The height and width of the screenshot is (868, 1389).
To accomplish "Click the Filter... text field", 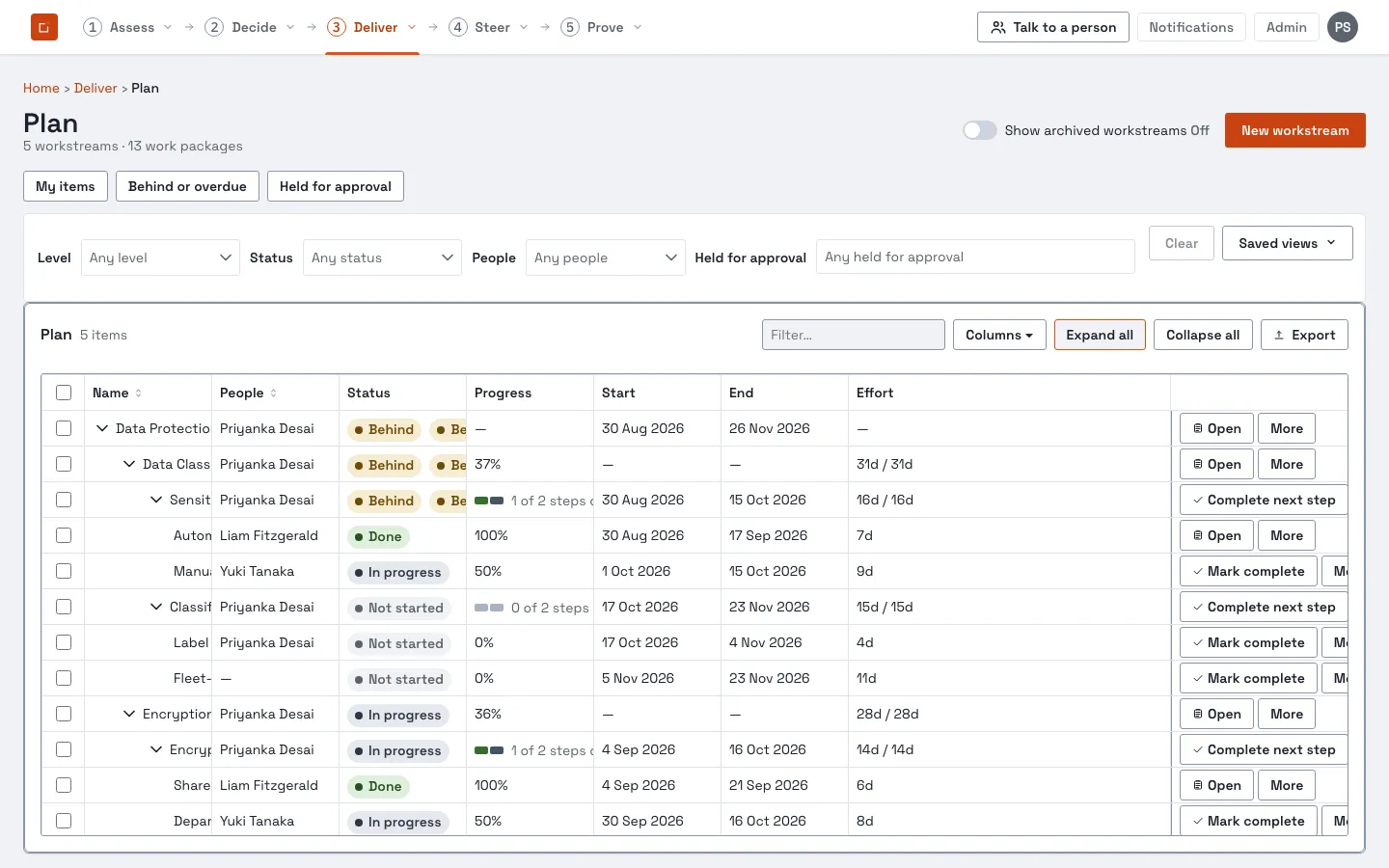I will click(x=854, y=335).
